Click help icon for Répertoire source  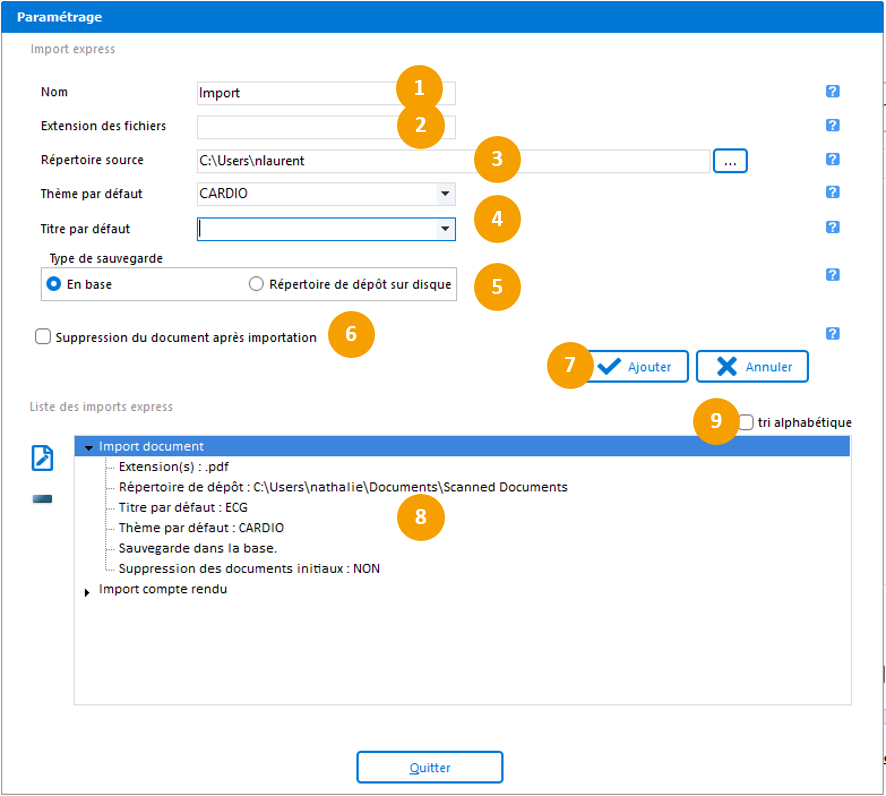click(832, 159)
